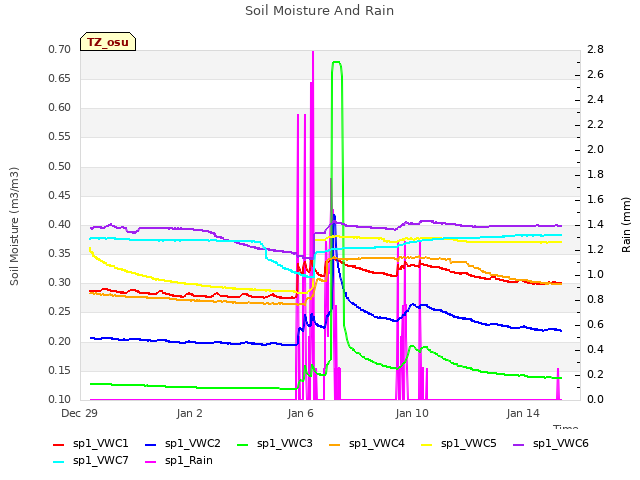Click the orange sp1_VWC4 legend color marker
640x480 pixels.
point(335,444)
